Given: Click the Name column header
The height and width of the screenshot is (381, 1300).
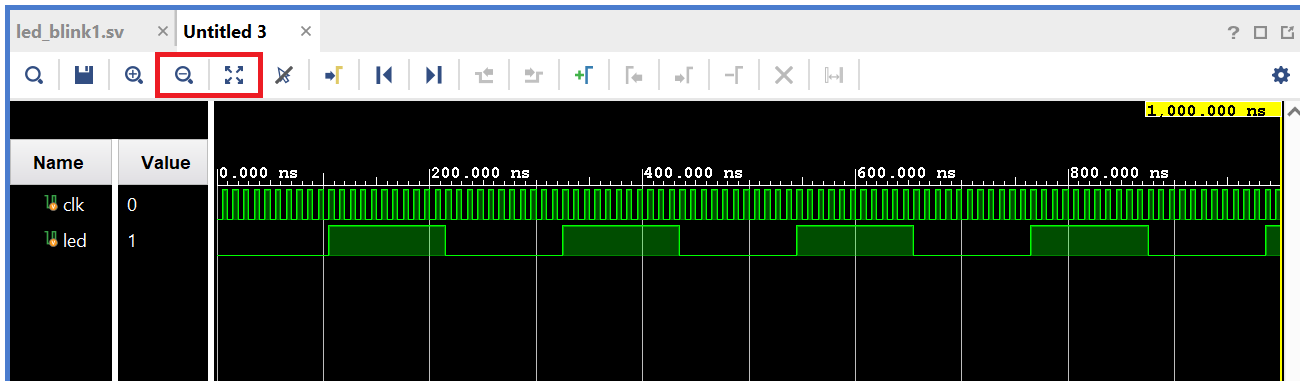Looking at the screenshot, I should point(58,163).
